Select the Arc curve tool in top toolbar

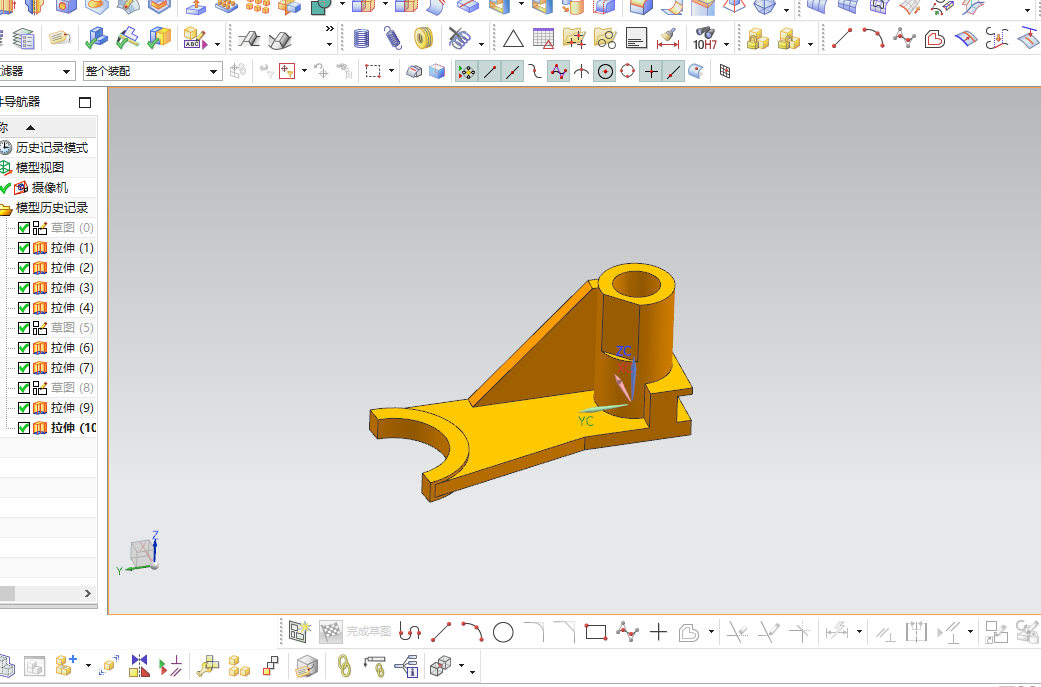point(873,38)
